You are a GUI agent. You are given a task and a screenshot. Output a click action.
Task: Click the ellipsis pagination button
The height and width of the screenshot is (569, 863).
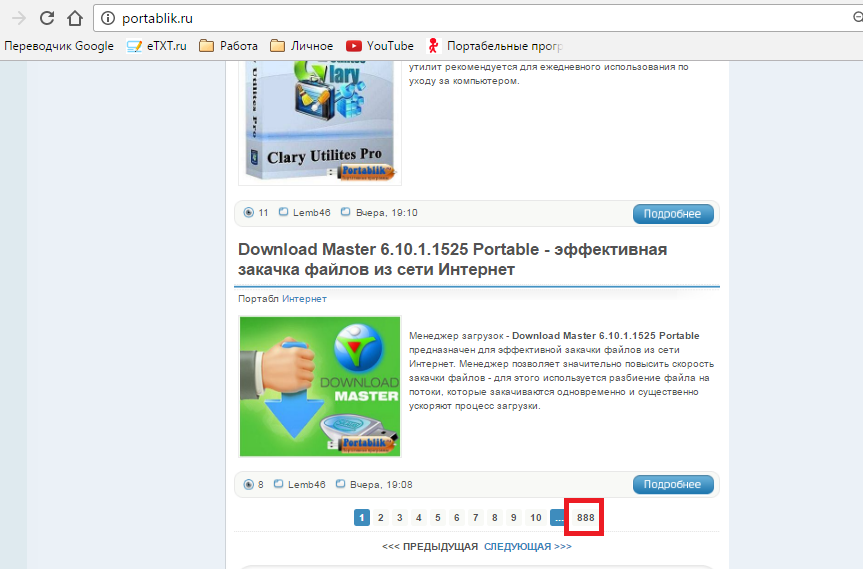pyautogui.click(x=558, y=517)
